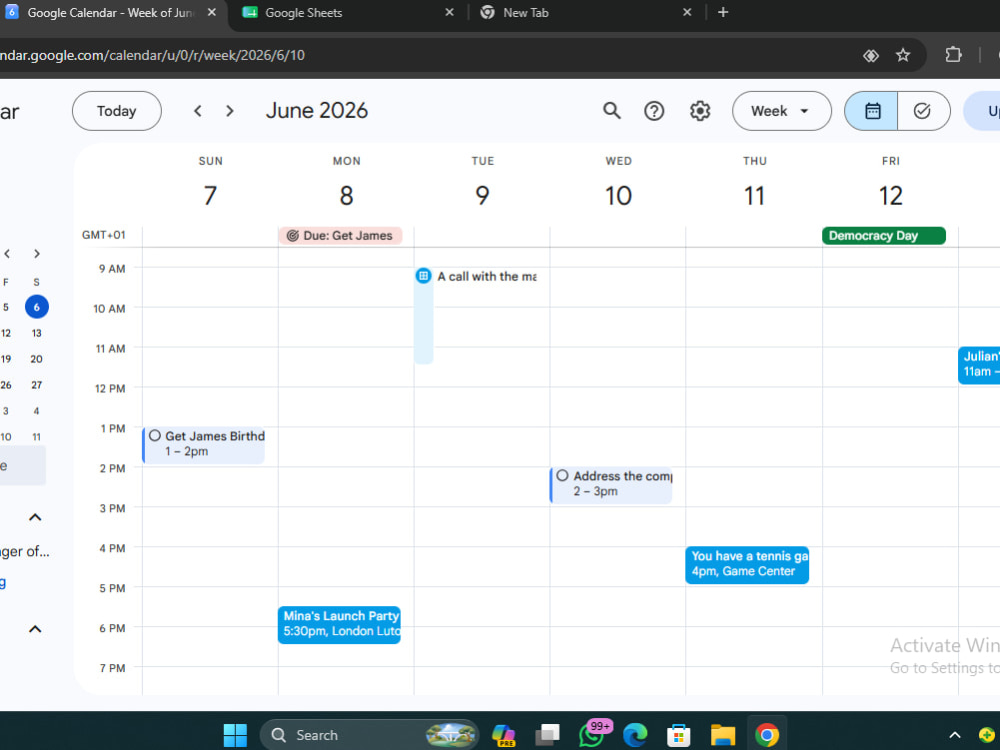Open the Windows Start menu

pos(235,735)
